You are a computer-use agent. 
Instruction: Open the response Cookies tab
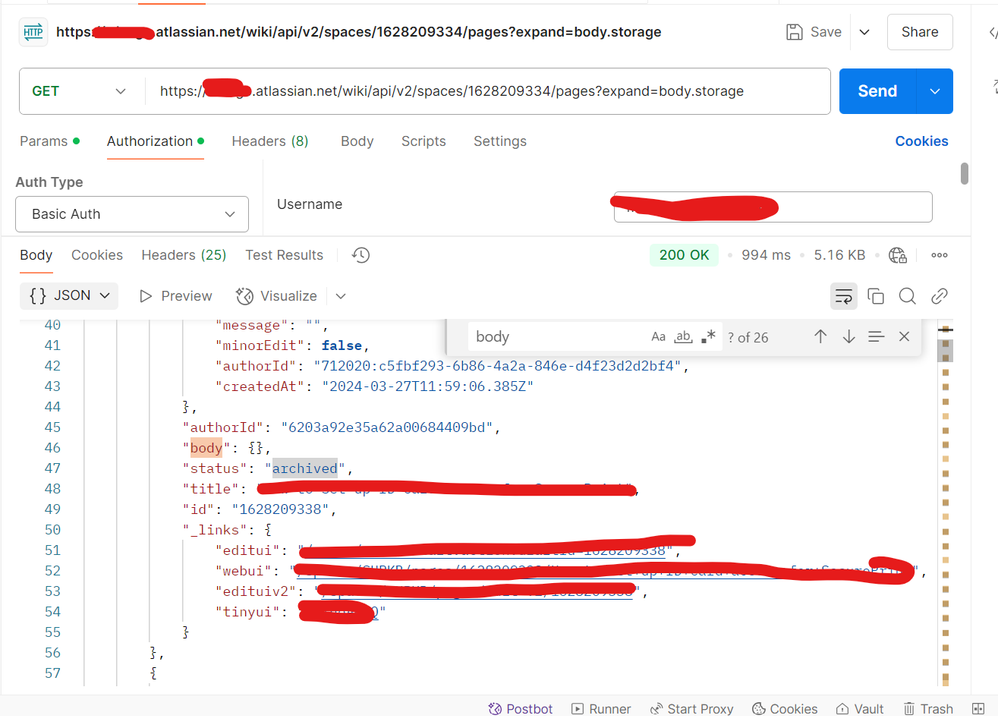(x=97, y=255)
